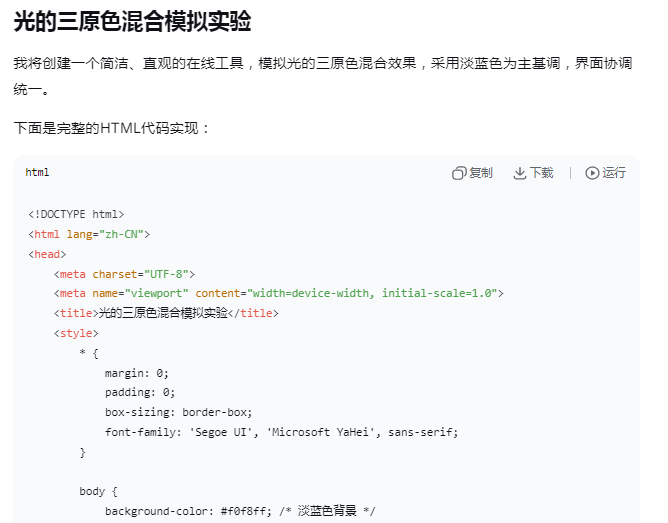Click the meta viewport code line
Viewport: 668px width, 523px height.
[x=278, y=293]
